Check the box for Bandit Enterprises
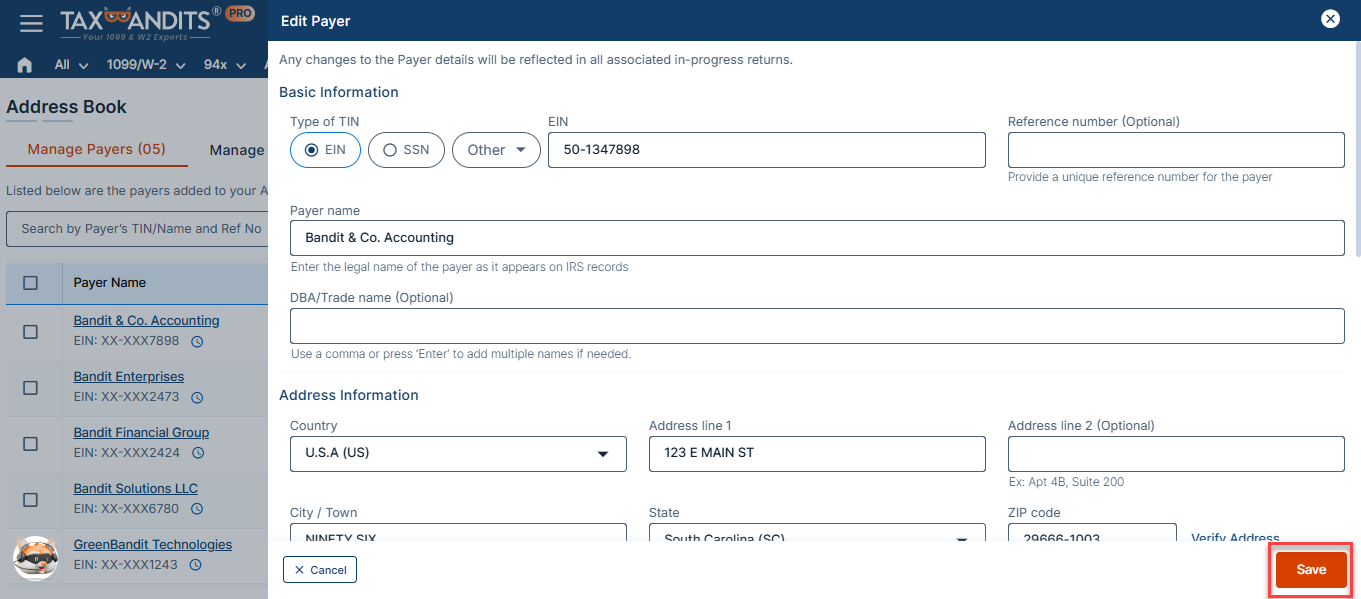The height and width of the screenshot is (599, 1361). (31, 388)
